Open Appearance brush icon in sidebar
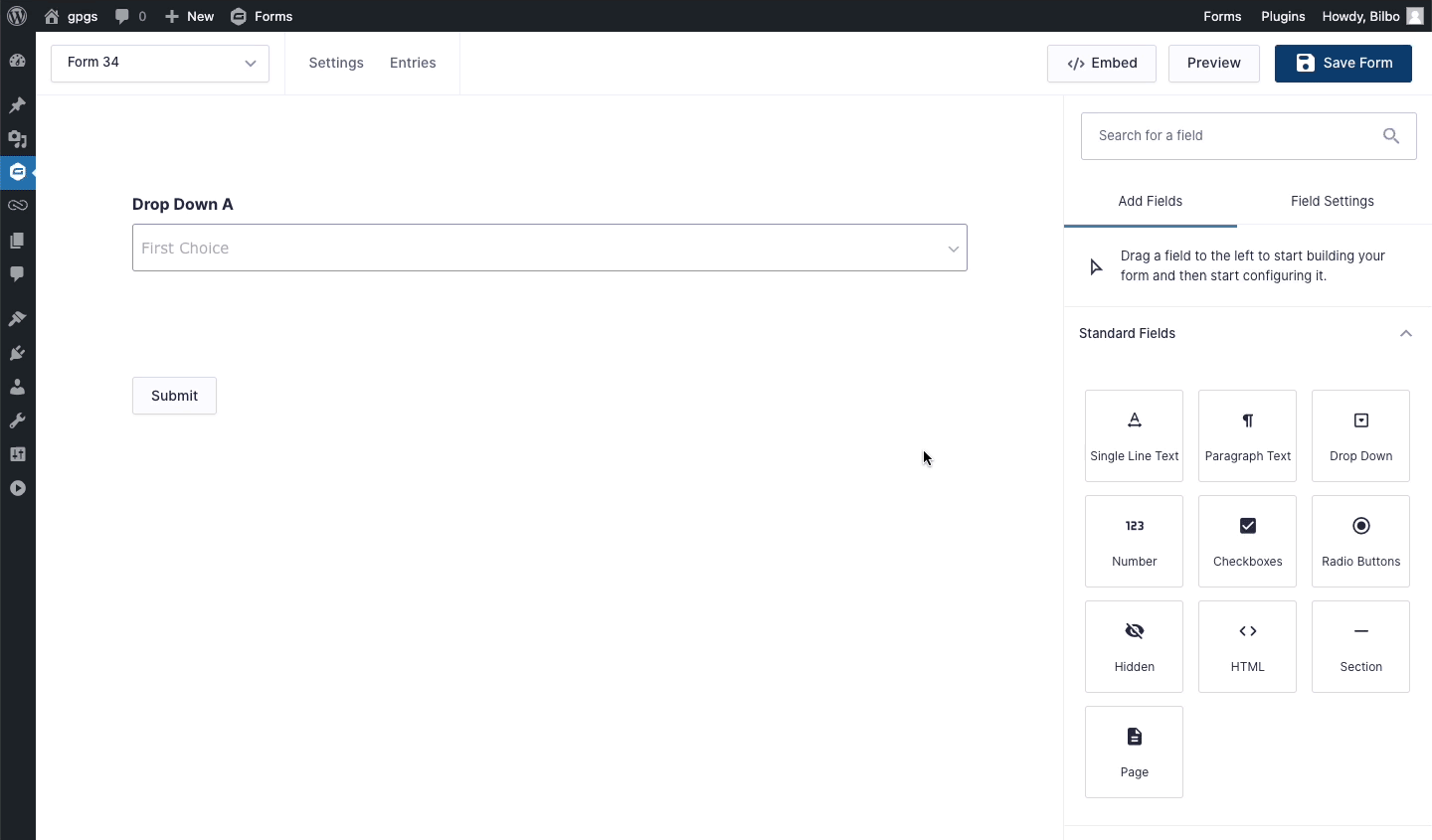 point(17,319)
